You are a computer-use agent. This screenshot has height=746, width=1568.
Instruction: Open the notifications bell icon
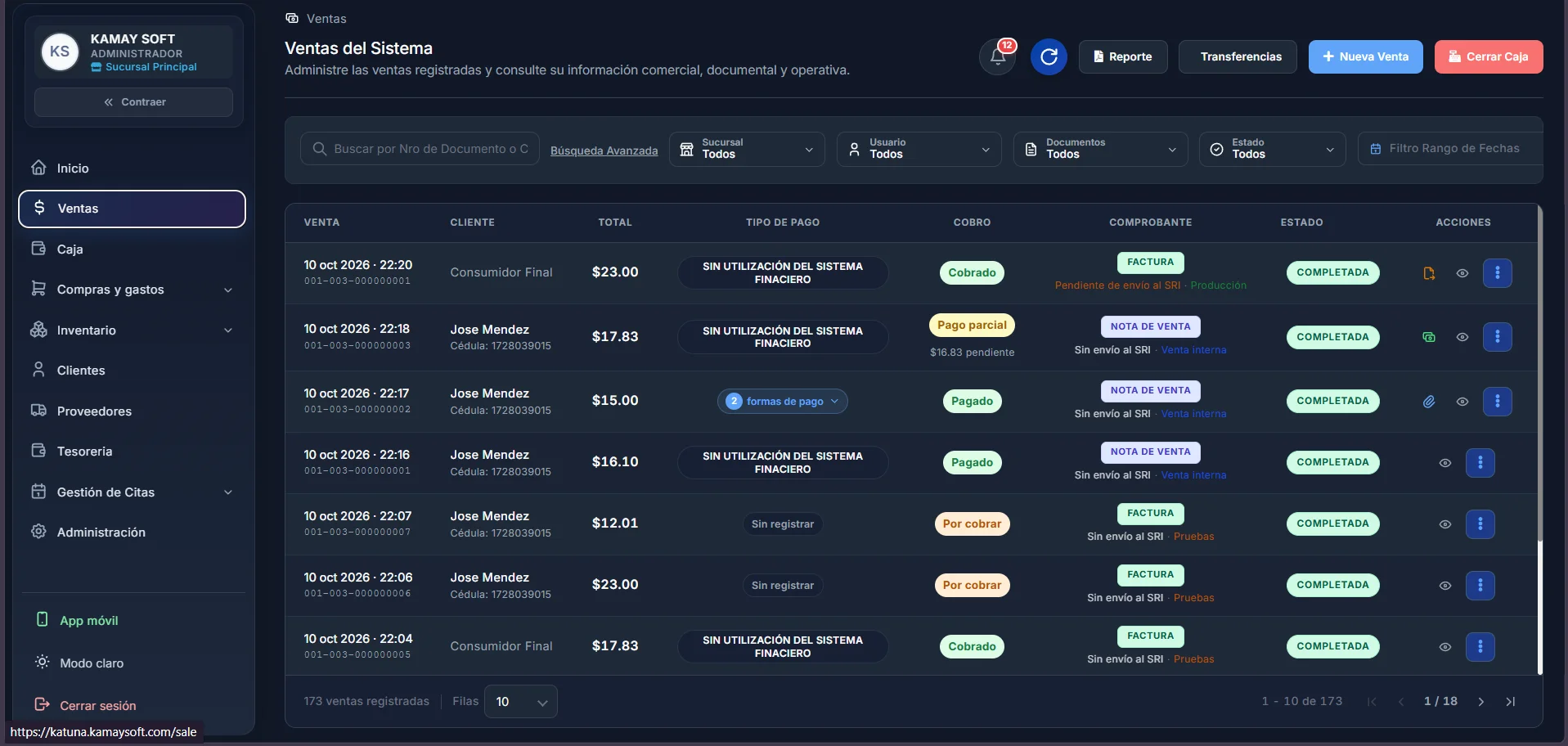tap(998, 56)
